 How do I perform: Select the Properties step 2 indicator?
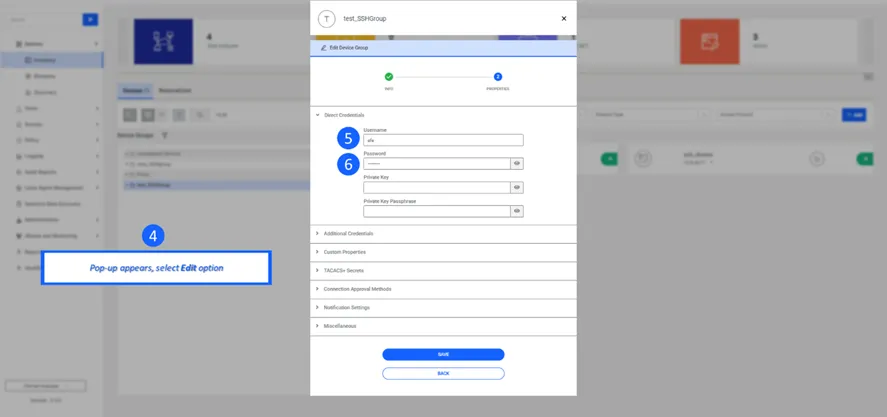tap(498, 77)
